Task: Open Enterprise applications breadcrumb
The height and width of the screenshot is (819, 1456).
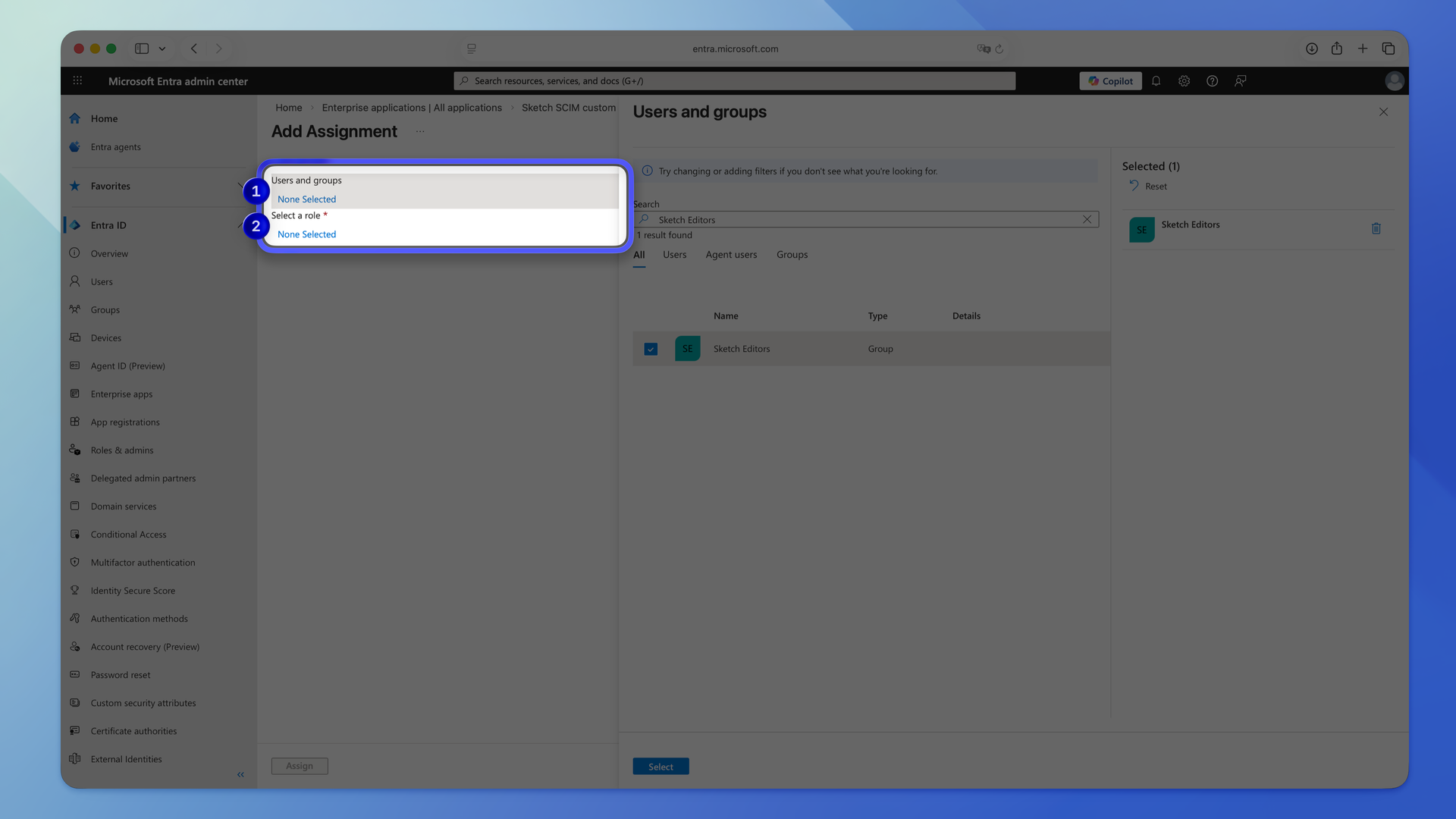Action: tap(412, 108)
